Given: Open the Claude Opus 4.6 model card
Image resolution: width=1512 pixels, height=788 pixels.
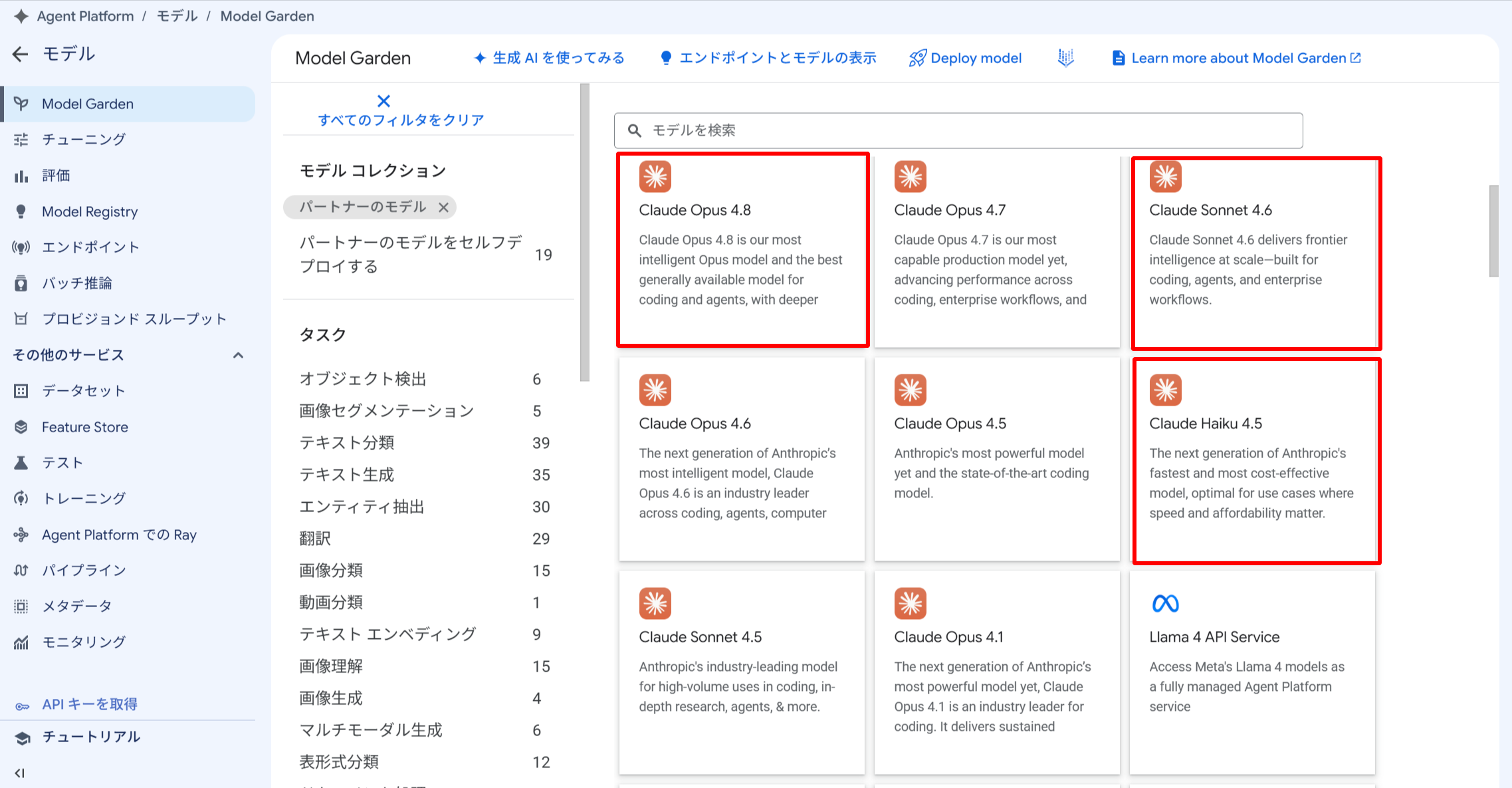Looking at the screenshot, I should click(742, 460).
